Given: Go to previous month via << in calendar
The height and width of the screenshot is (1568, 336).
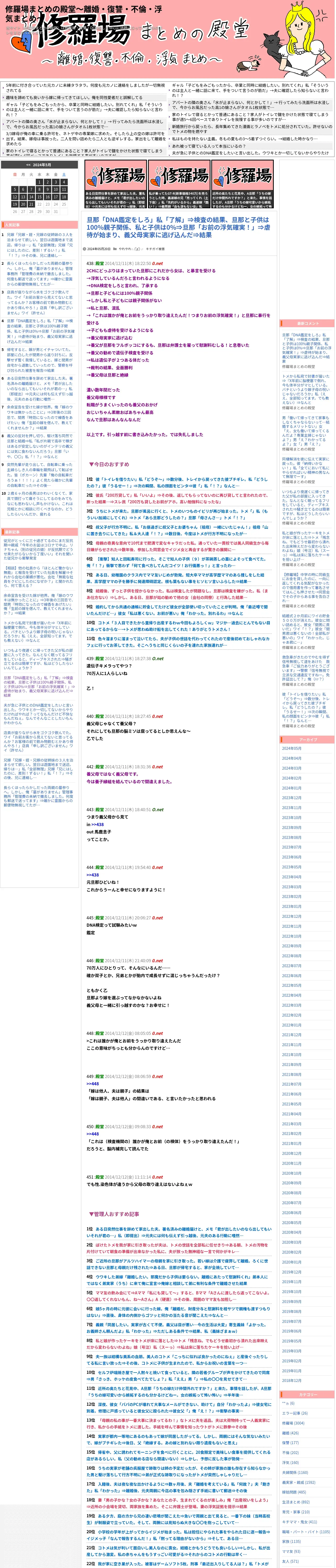Looking at the screenshot, I should [28, 165].
